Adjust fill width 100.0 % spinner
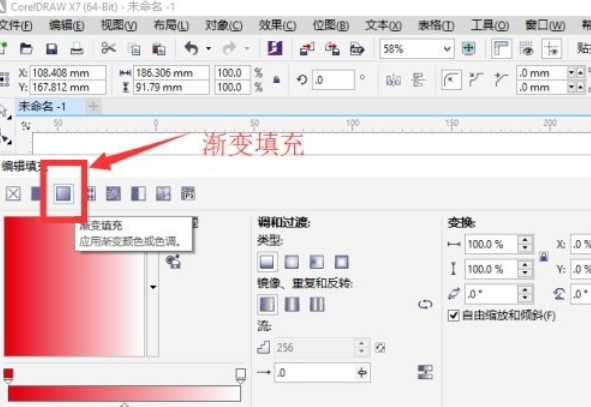The width and height of the screenshot is (591, 407). pyautogui.click(x=525, y=244)
